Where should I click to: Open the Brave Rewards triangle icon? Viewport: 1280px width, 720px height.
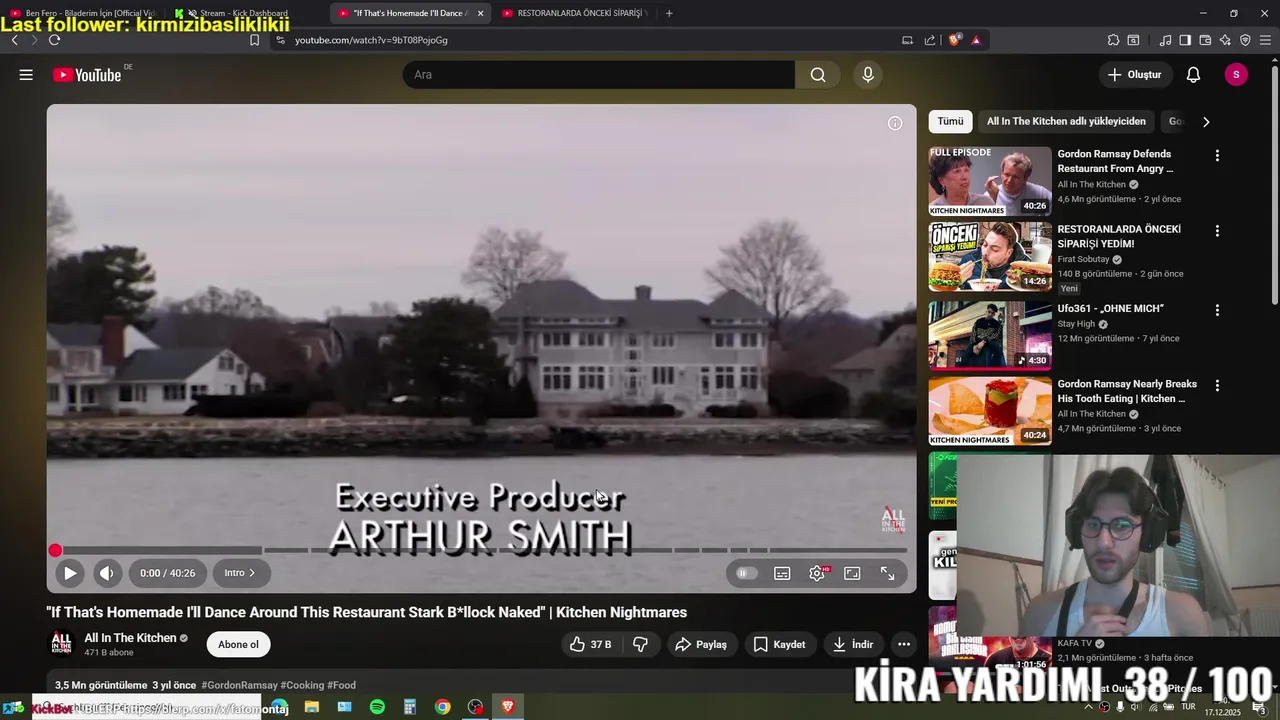point(976,40)
